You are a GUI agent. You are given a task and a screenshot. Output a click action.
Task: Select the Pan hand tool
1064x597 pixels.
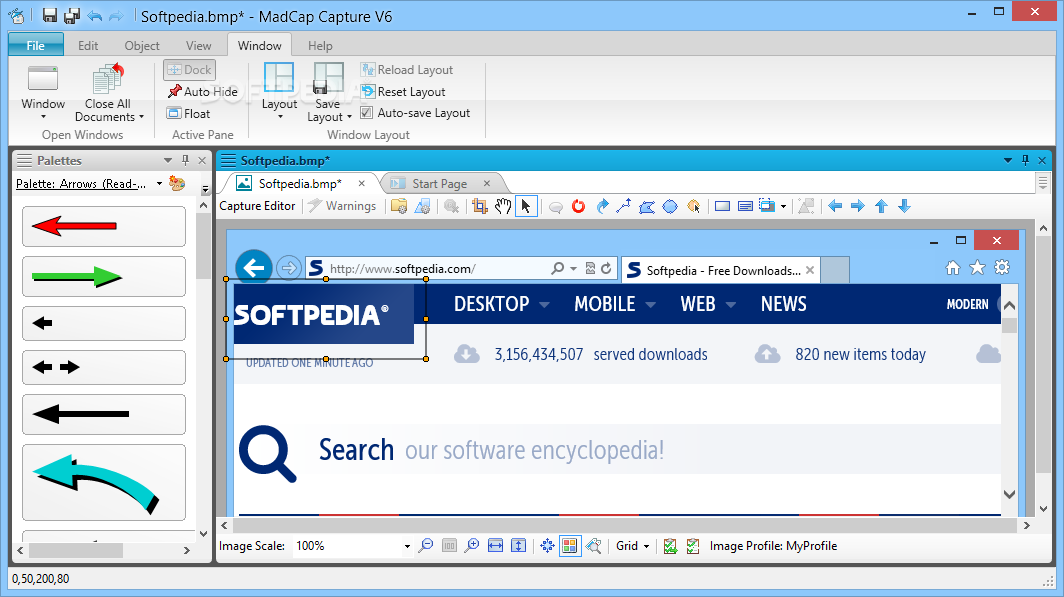click(503, 206)
